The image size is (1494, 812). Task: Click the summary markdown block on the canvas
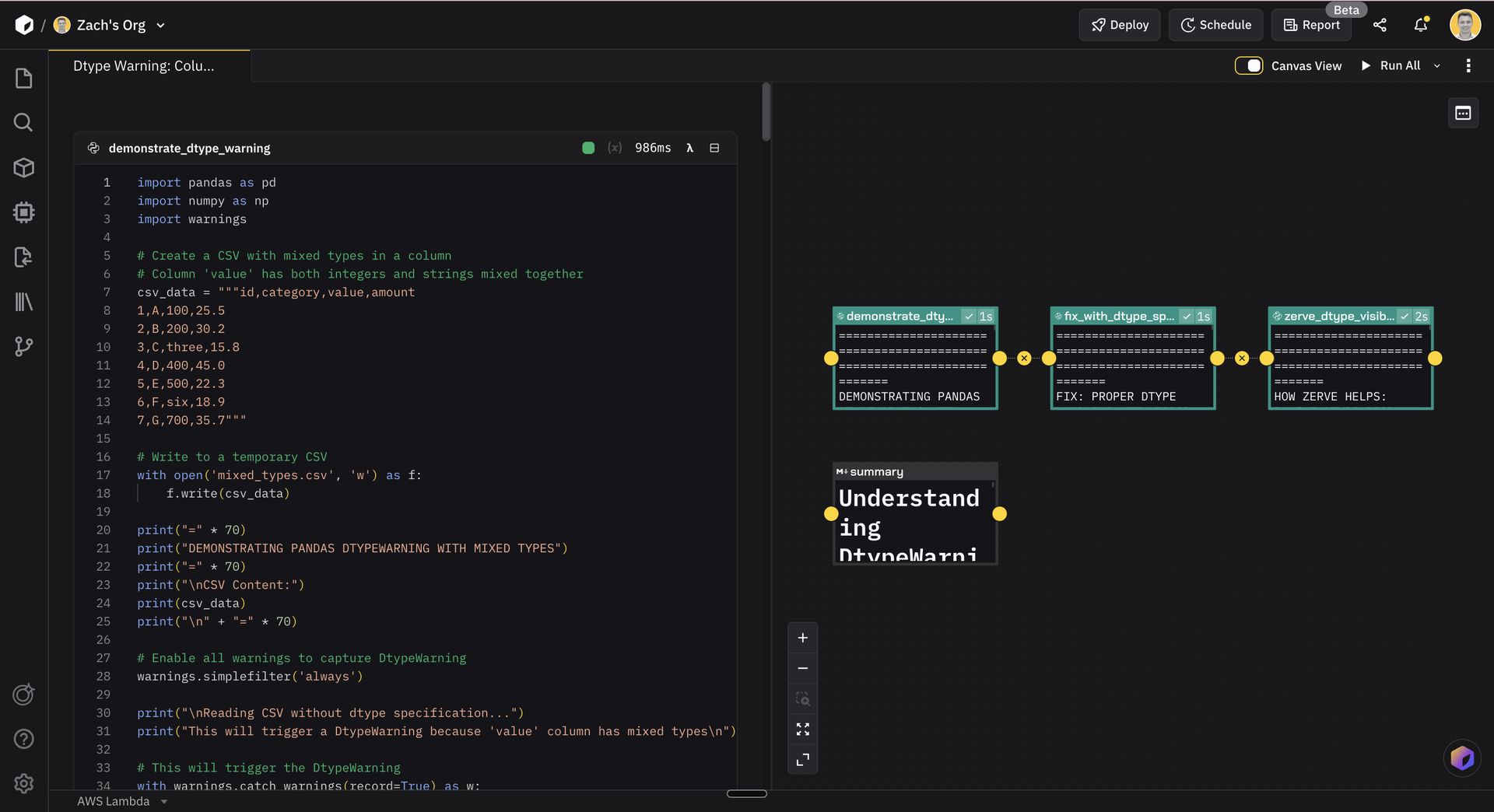coord(914,513)
